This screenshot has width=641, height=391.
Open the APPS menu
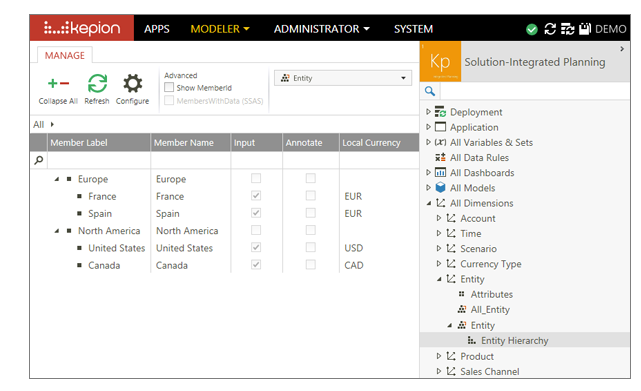click(x=157, y=29)
